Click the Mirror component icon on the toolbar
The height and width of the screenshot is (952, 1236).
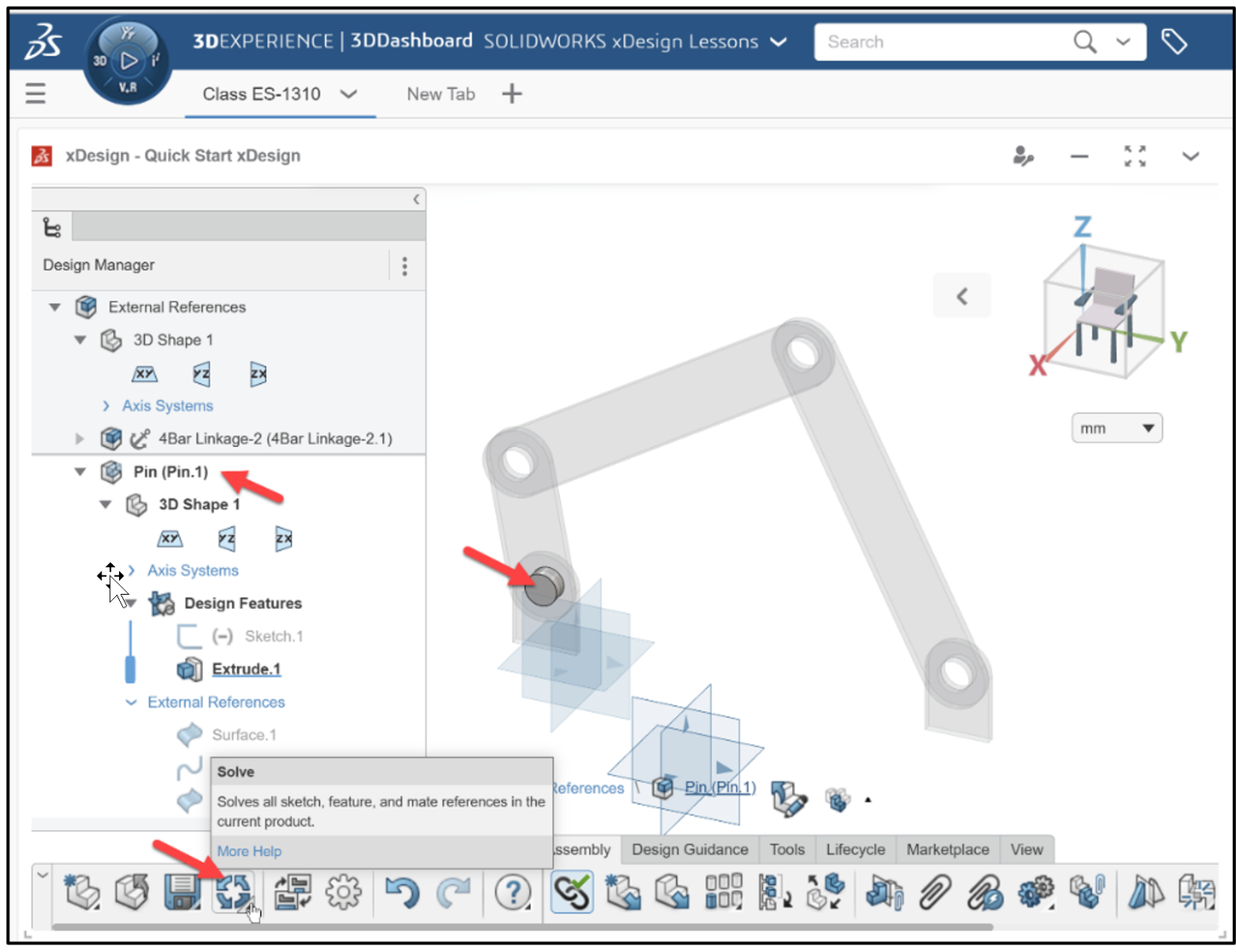(x=1146, y=892)
